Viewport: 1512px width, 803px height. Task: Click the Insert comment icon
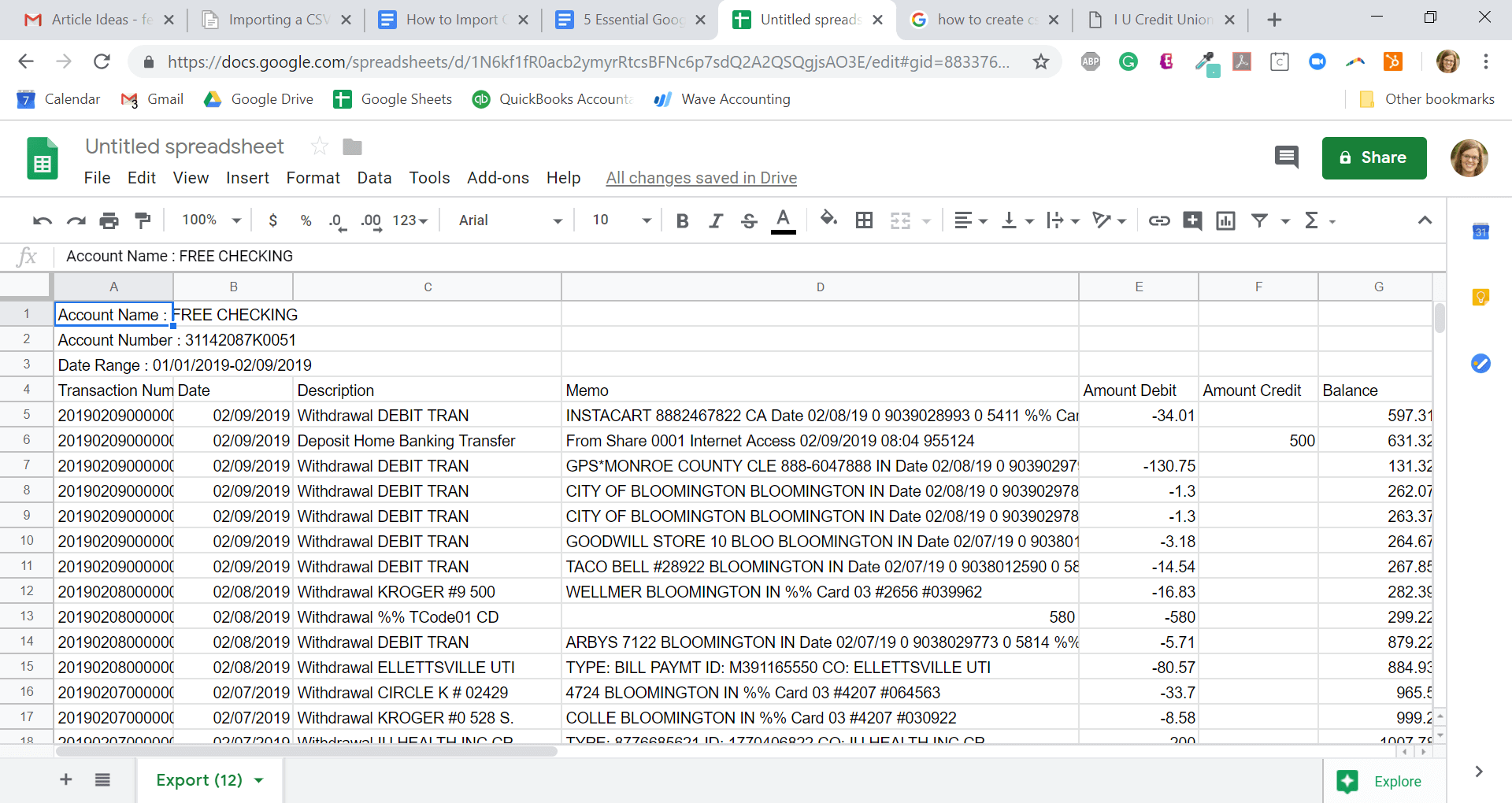1192,221
